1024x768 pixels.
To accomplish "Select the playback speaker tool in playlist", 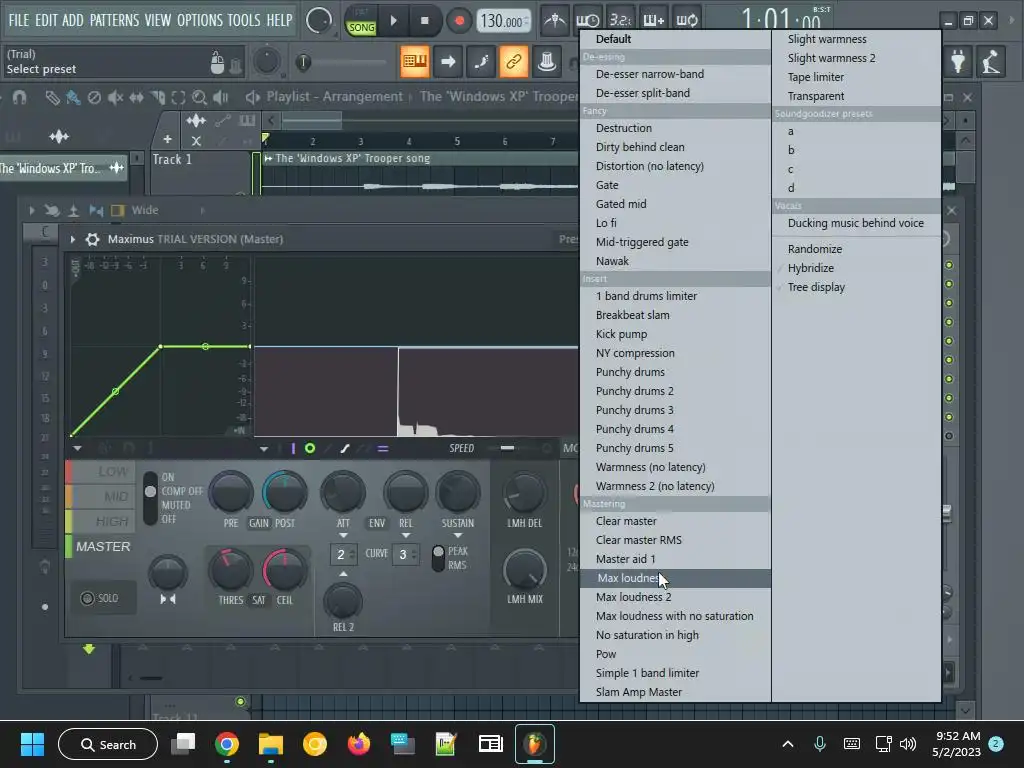I will point(221,98).
